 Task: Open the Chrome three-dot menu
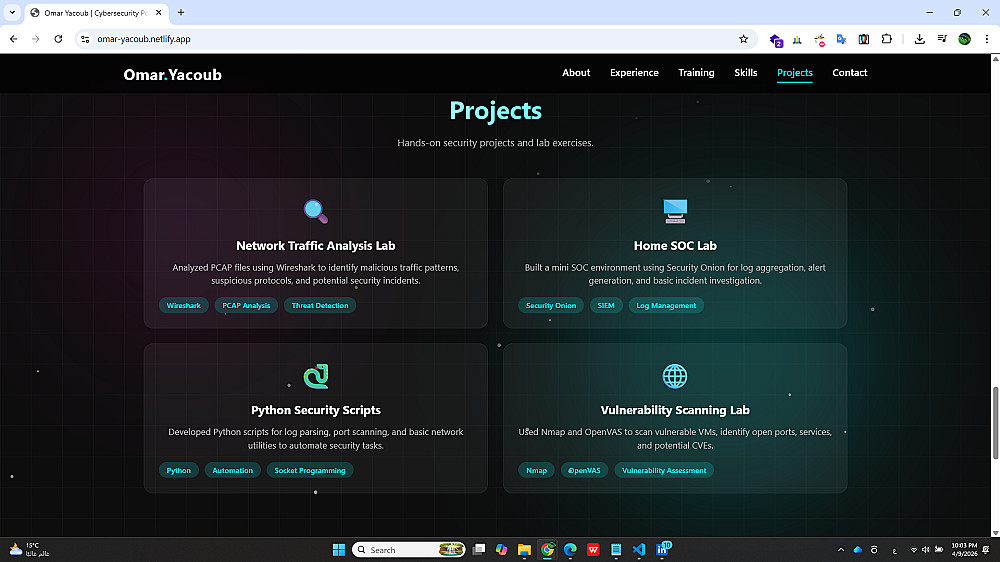(x=987, y=39)
